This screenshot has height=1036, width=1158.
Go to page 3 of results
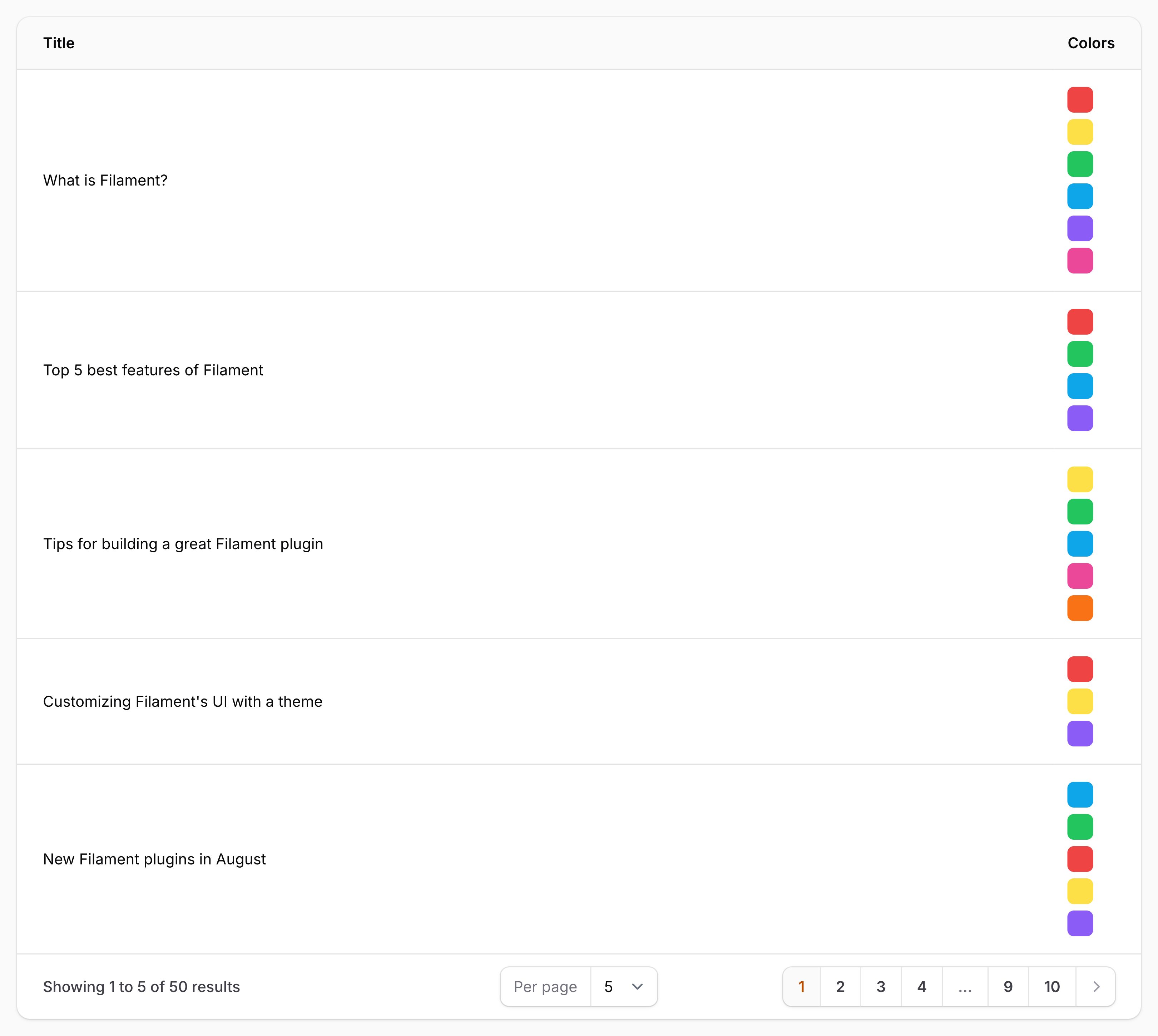881,986
